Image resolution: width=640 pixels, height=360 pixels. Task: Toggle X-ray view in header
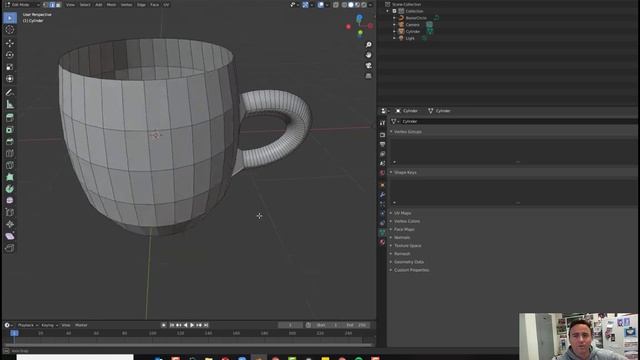point(336,5)
